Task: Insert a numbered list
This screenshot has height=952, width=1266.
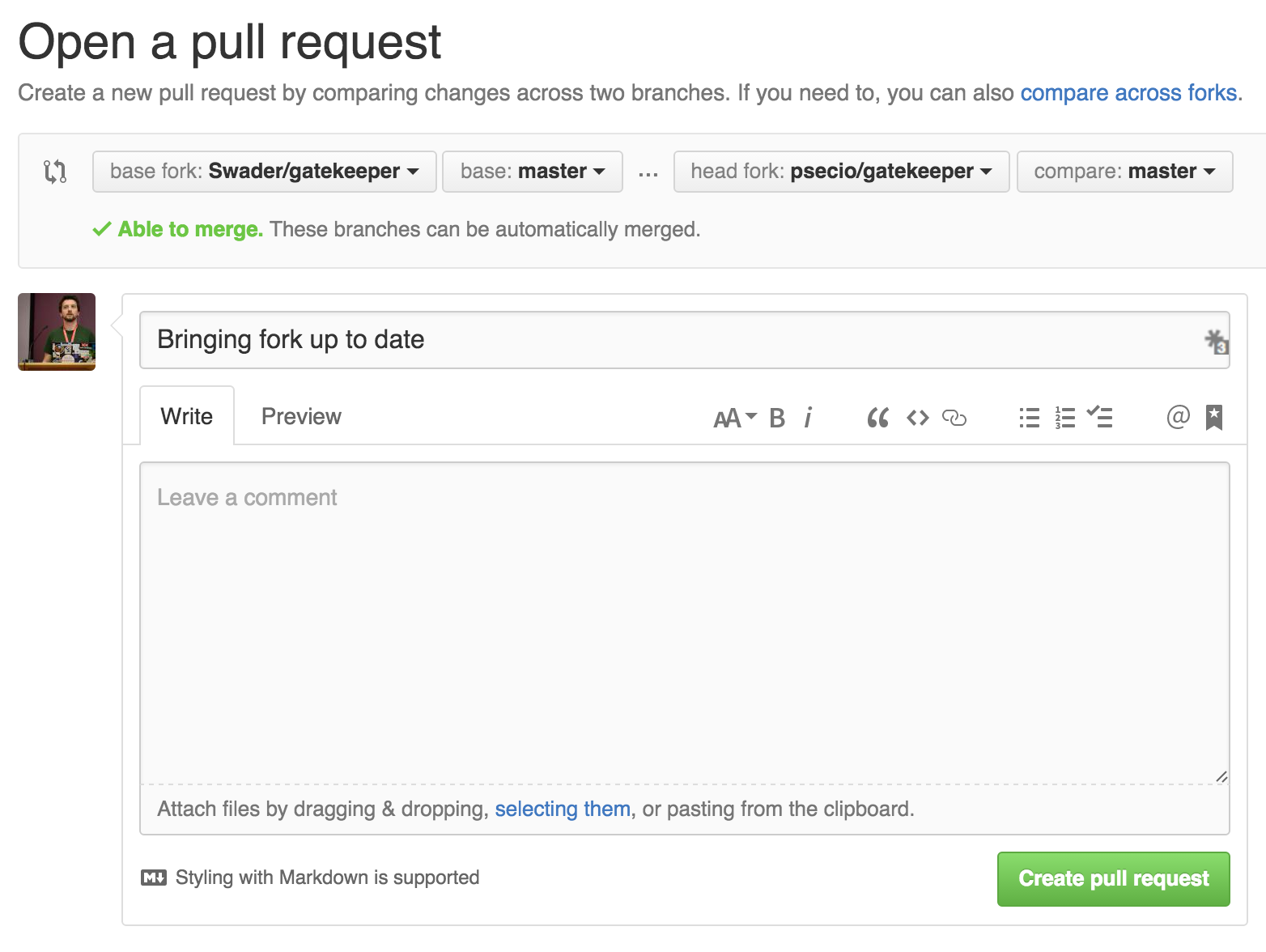Action: coord(1065,418)
